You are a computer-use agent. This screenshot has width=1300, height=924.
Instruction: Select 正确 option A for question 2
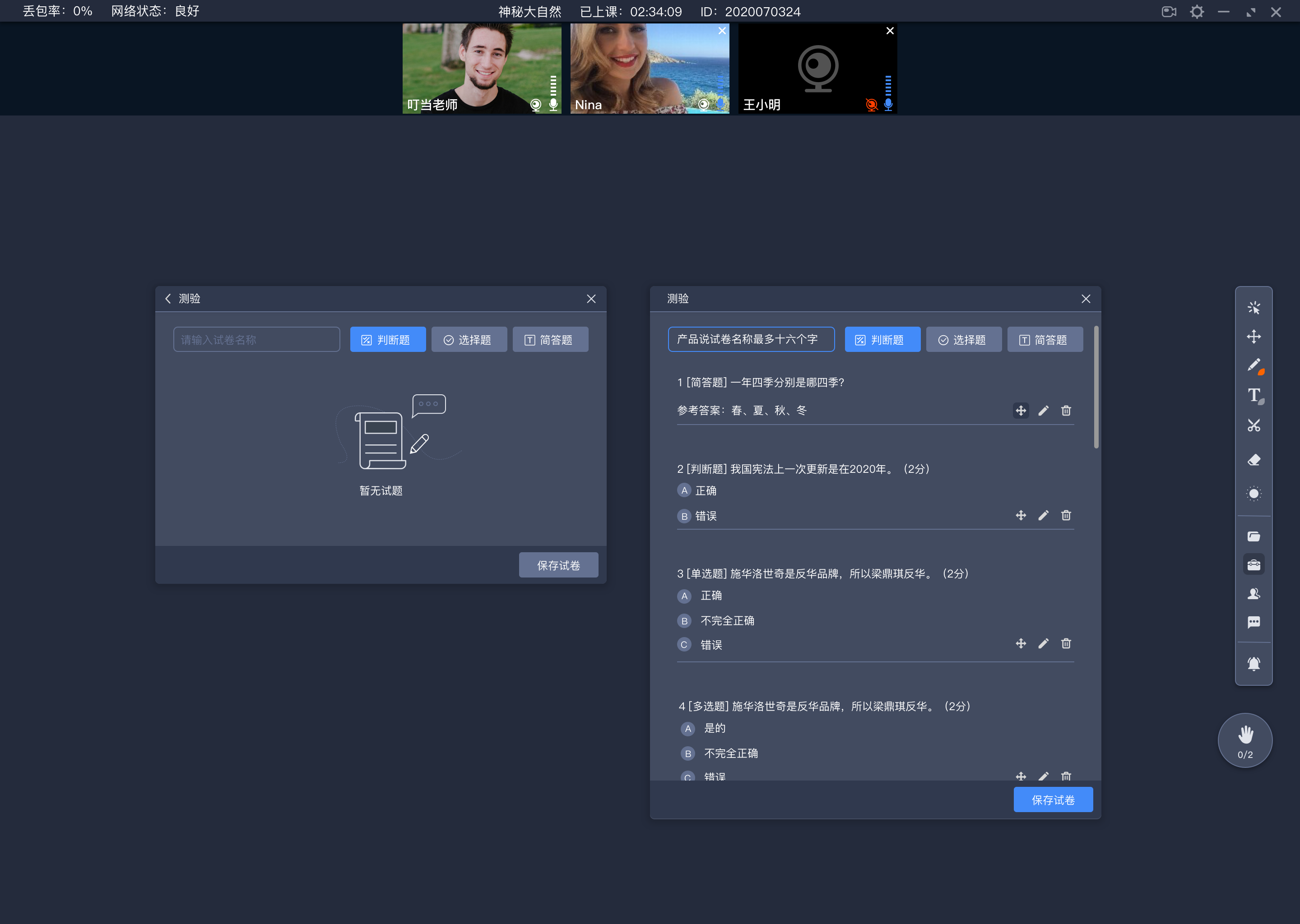683,490
